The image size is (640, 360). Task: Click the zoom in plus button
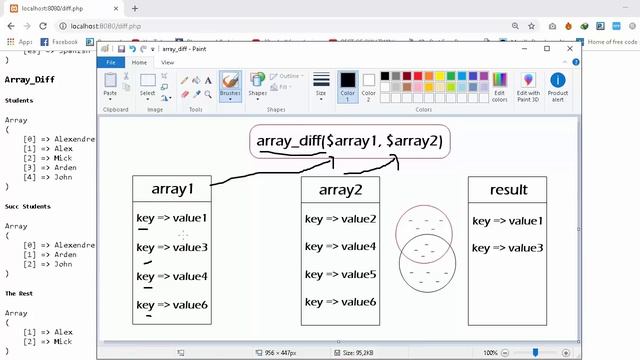point(566,353)
